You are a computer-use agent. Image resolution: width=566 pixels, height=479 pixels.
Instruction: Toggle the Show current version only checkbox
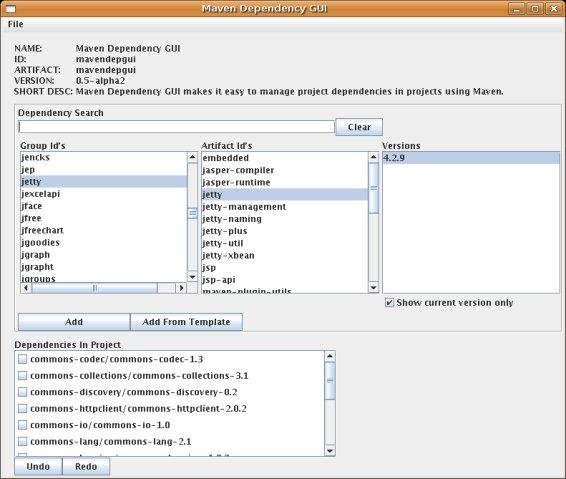(x=389, y=302)
